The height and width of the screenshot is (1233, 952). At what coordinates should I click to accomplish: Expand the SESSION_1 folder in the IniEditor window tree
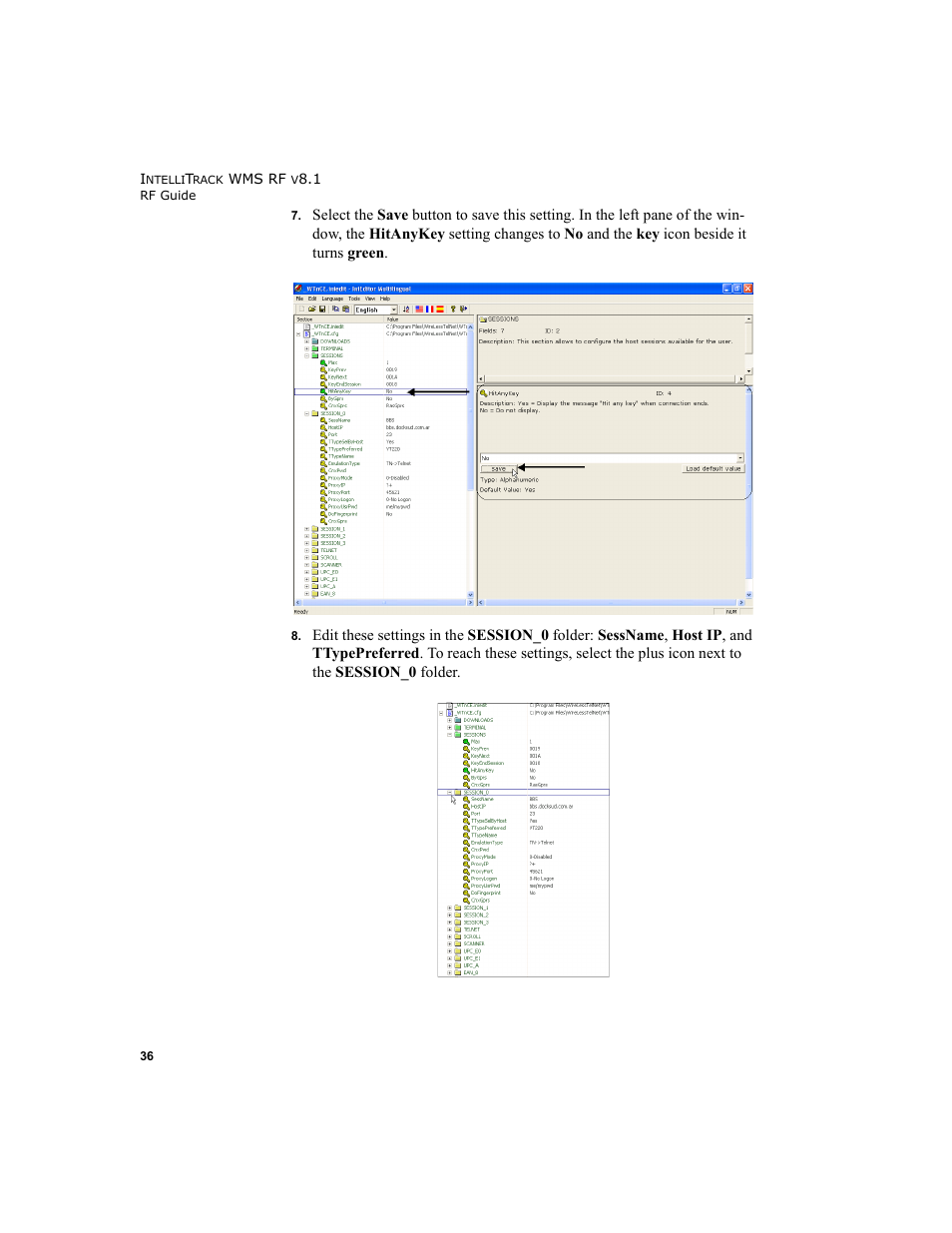click(307, 529)
